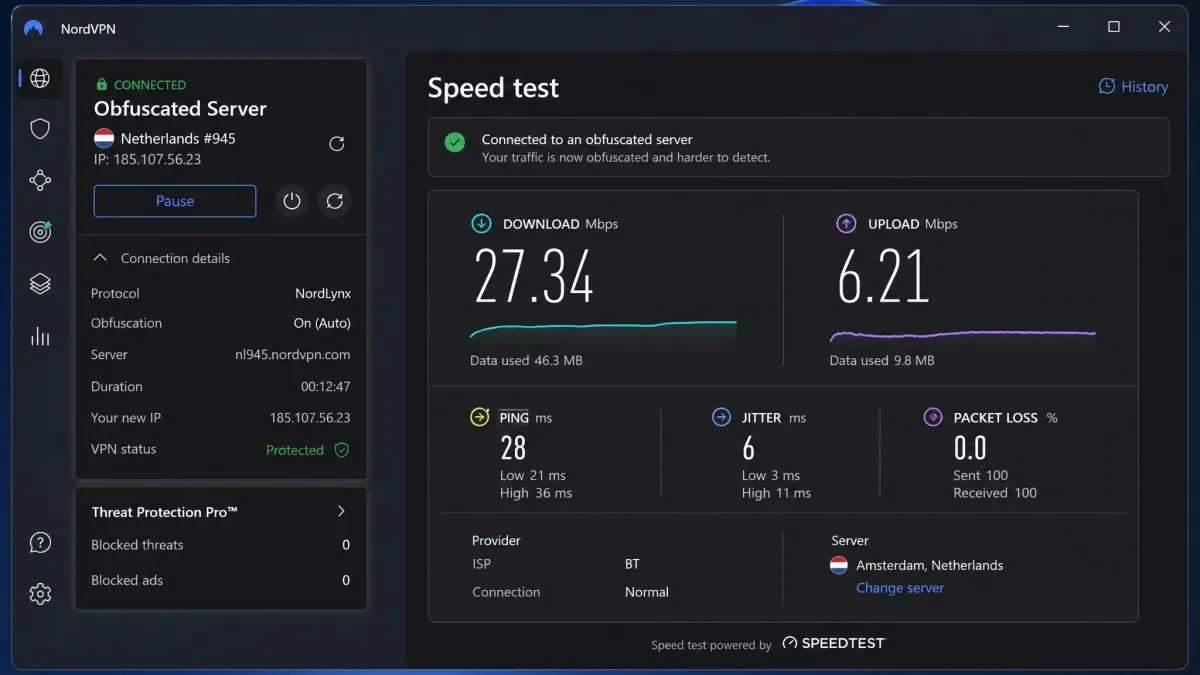
Task: Click the Netherlands flag beside Amsterdam server
Action: coord(839,565)
